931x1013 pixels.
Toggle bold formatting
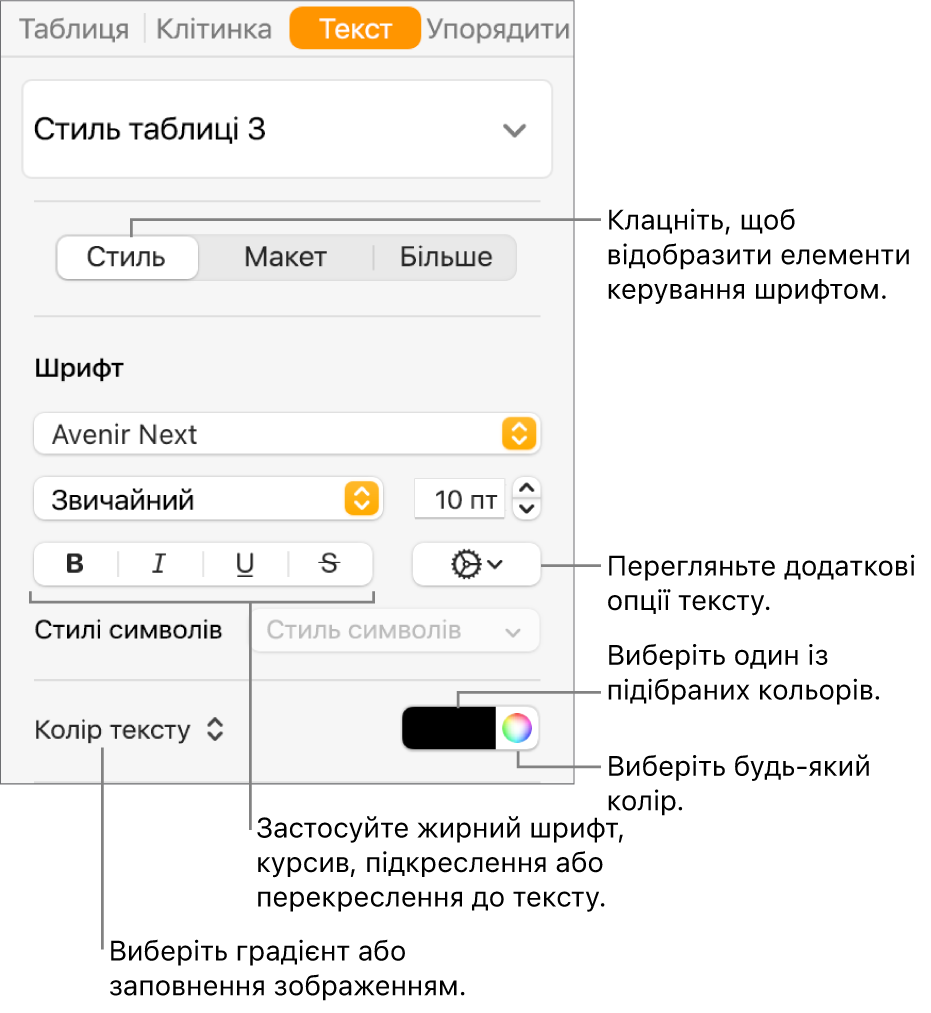76,564
